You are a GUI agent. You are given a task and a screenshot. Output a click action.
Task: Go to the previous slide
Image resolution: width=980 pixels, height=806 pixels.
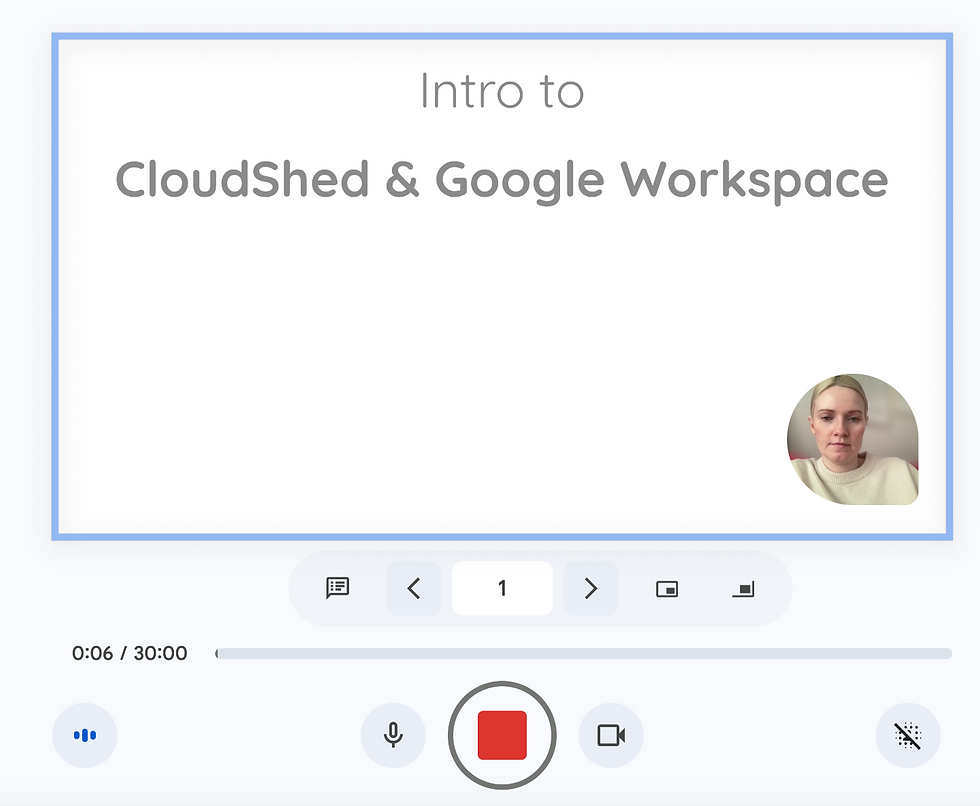point(414,588)
